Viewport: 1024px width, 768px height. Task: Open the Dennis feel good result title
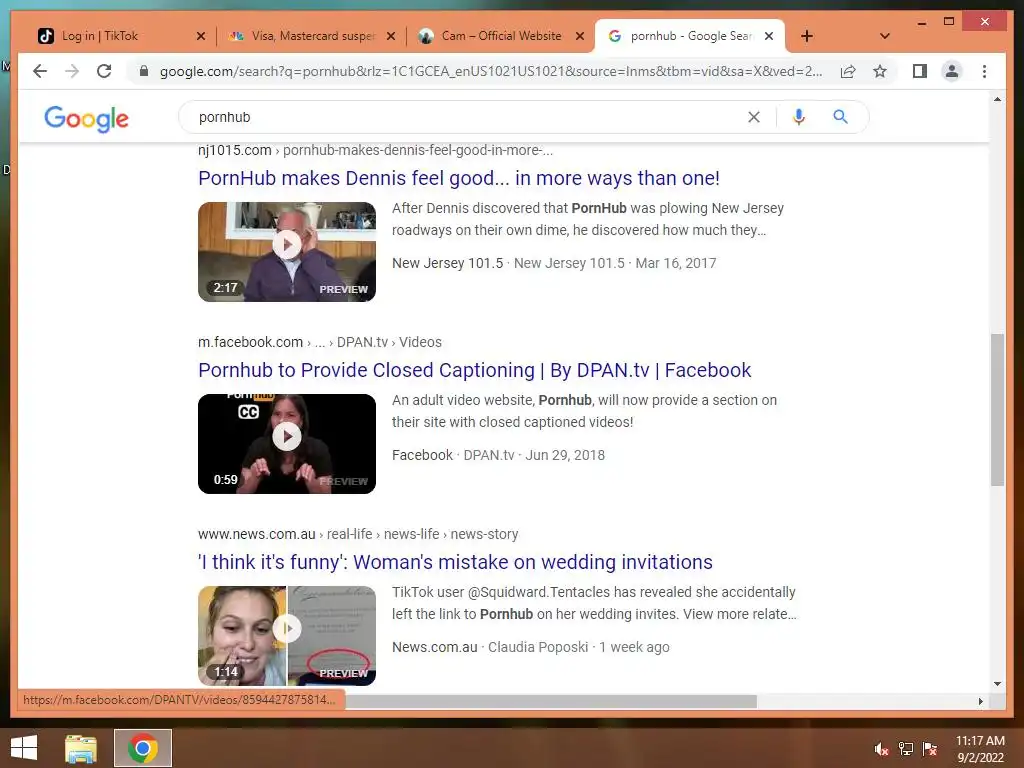[x=458, y=178]
